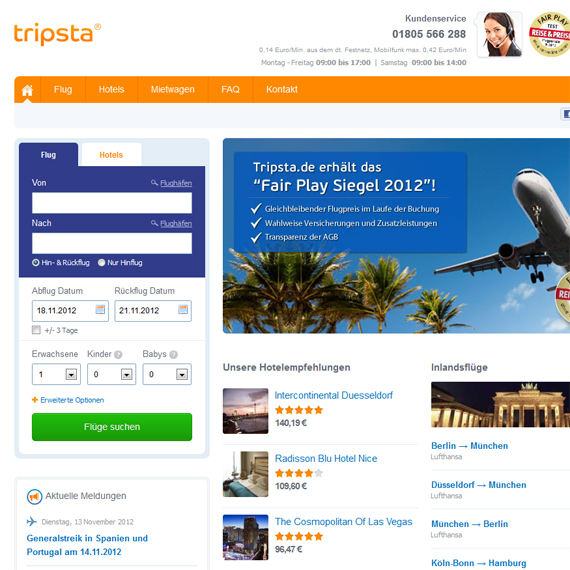Click the home icon in the orange navigation bar

[27, 90]
